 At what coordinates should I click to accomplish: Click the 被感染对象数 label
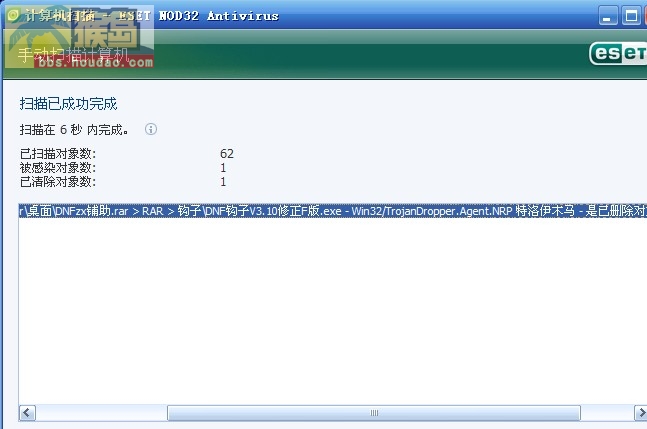[58, 168]
